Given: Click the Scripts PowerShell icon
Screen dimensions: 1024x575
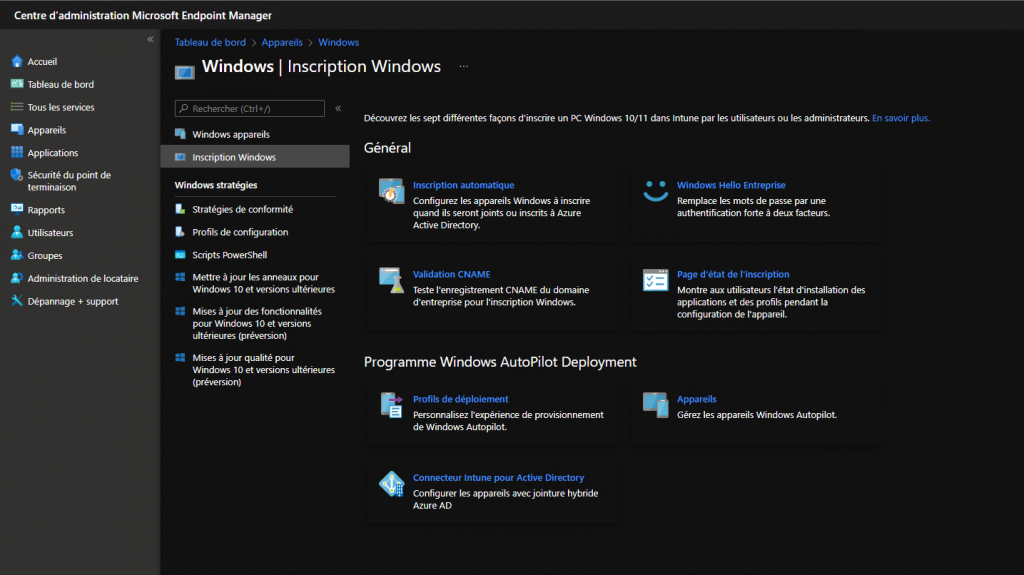Looking at the screenshot, I should (x=180, y=255).
